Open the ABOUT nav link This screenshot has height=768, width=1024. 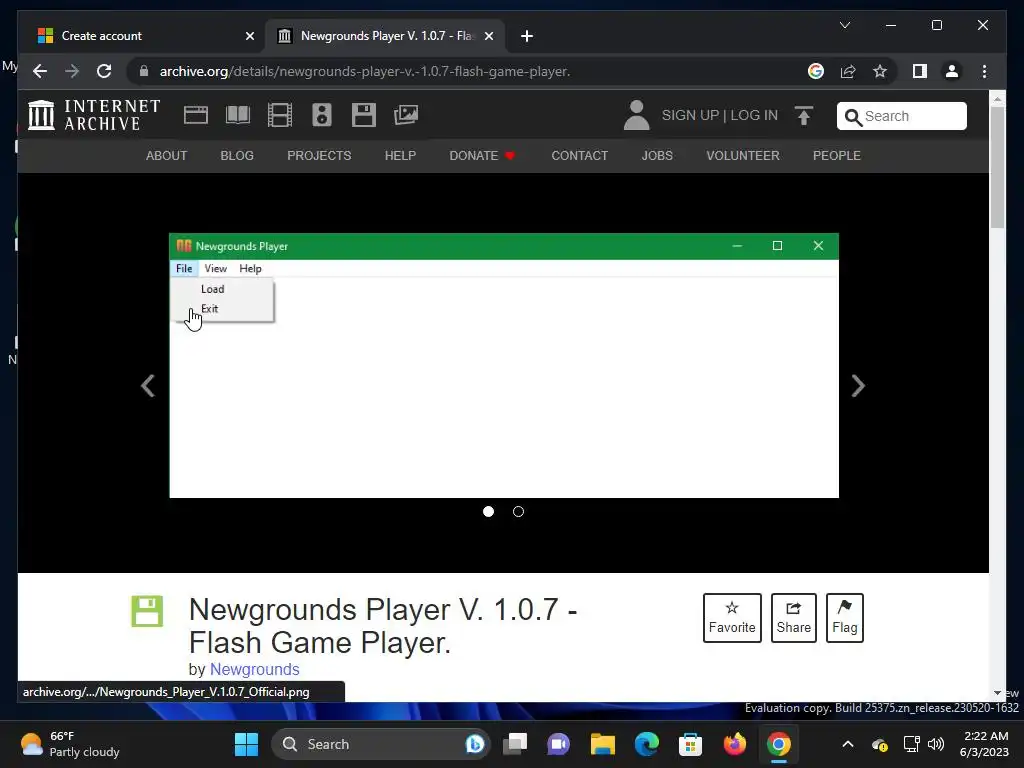pos(167,155)
